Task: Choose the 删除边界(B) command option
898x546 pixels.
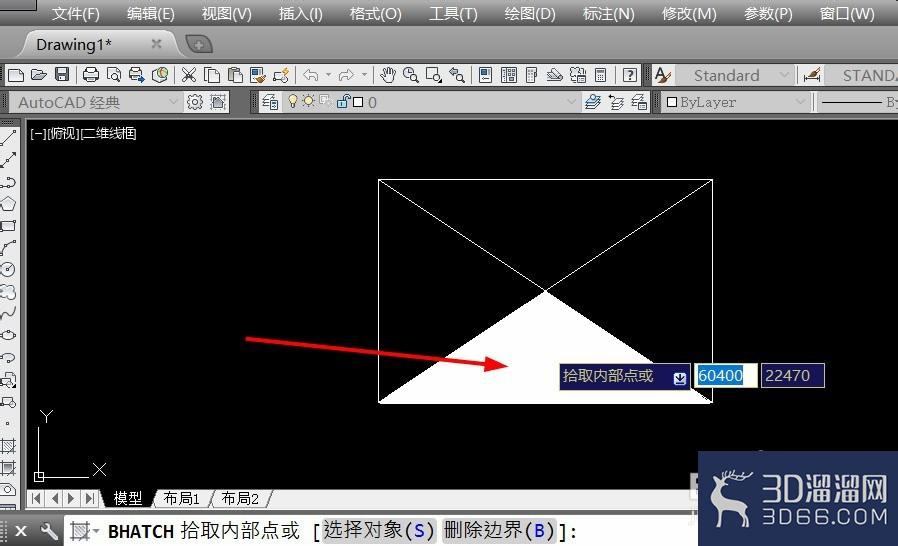Action: tap(499, 531)
